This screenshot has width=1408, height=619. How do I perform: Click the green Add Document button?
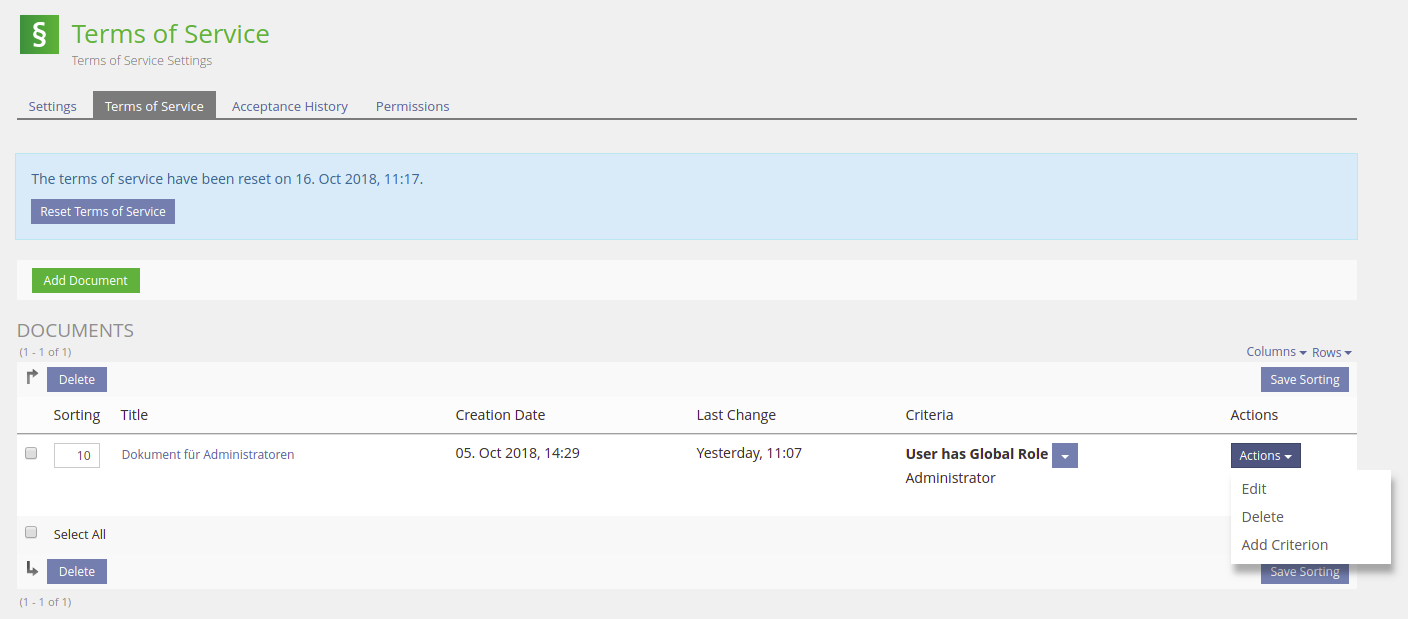[x=86, y=281]
